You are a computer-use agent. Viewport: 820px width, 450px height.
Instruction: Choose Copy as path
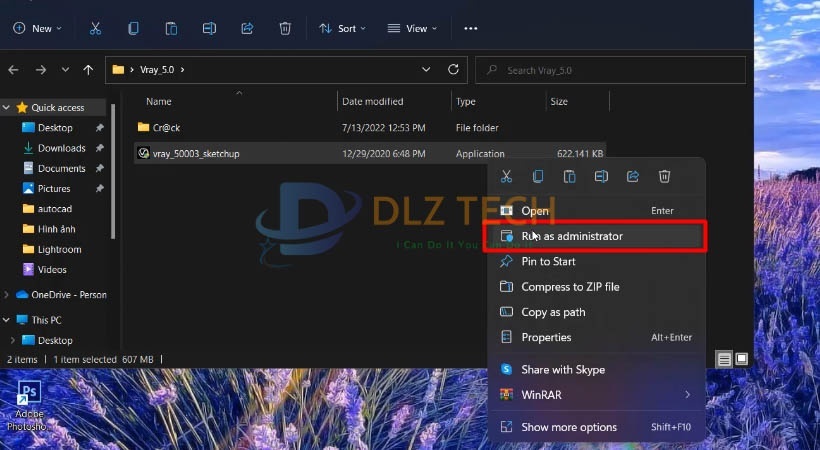click(x=596, y=312)
